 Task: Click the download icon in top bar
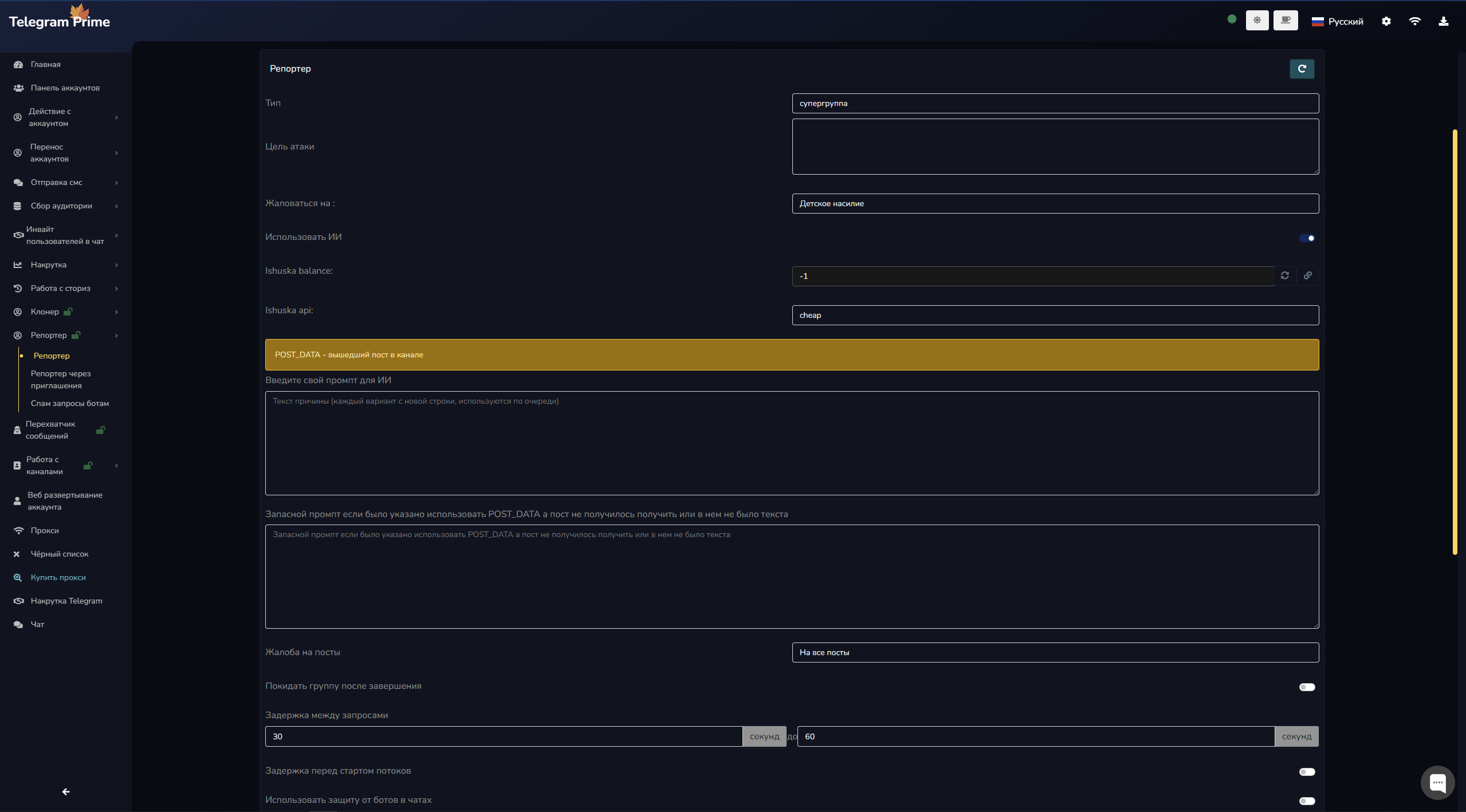[1443, 21]
